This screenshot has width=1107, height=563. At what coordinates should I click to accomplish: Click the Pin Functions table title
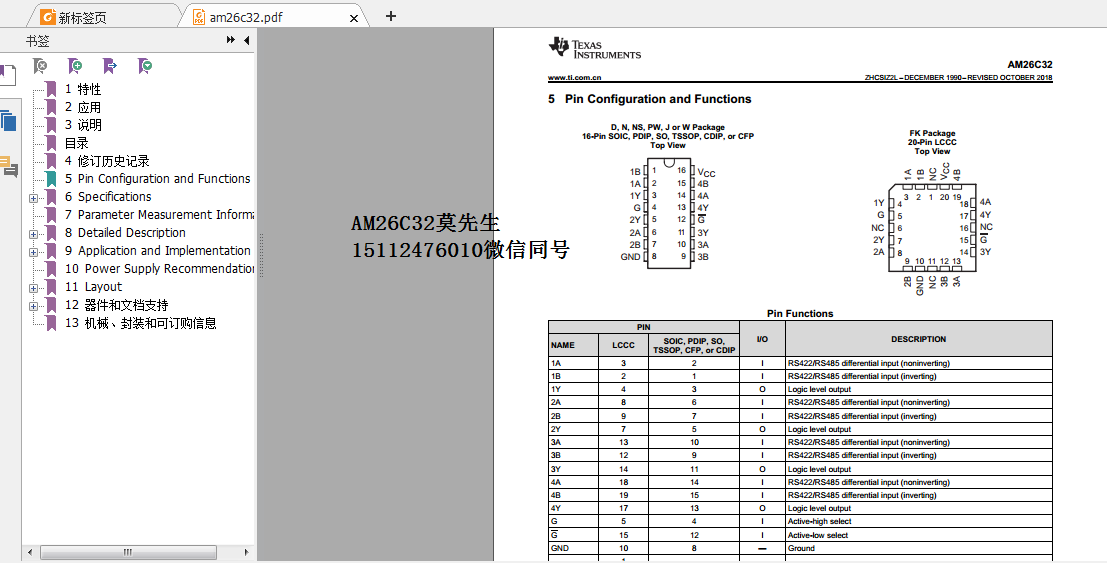pyautogui.click(x=800, y=314)
